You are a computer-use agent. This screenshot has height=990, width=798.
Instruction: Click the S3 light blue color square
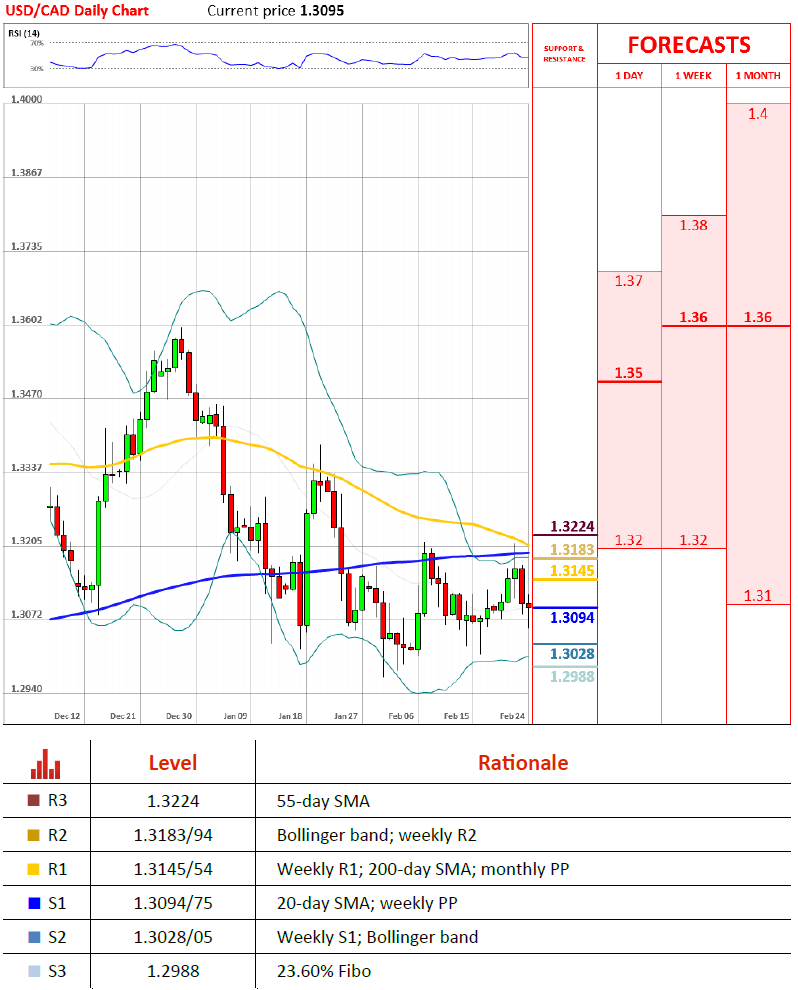point(34,971)
